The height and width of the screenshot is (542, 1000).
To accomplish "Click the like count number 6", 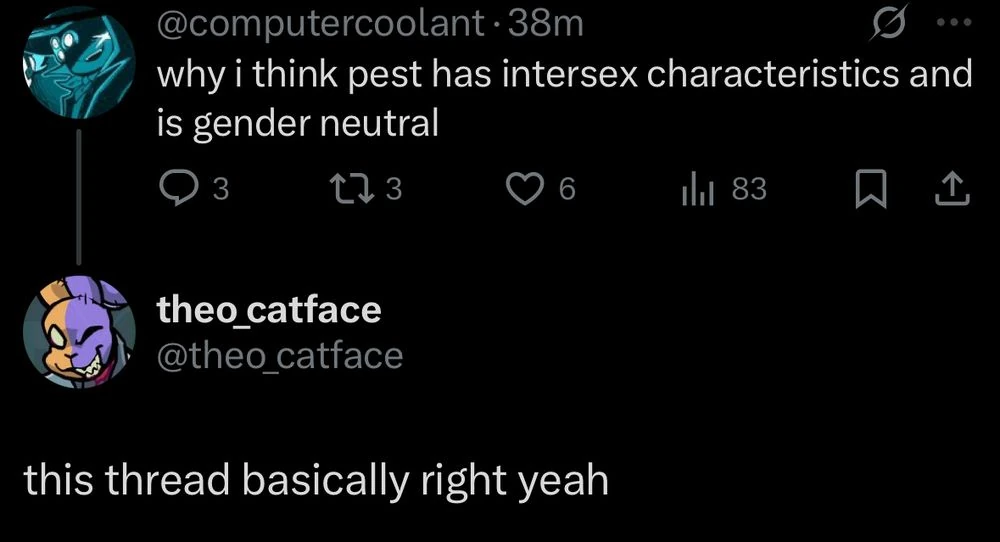I will pos(566,189).
